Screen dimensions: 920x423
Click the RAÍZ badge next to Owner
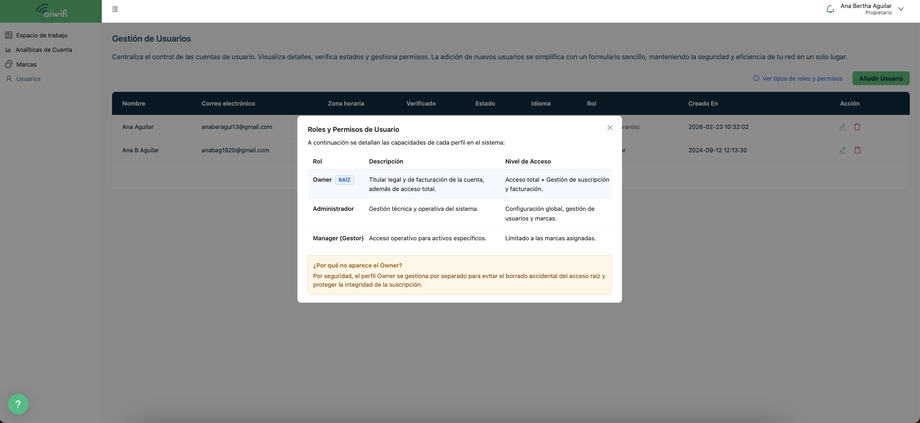pos(344,180)
